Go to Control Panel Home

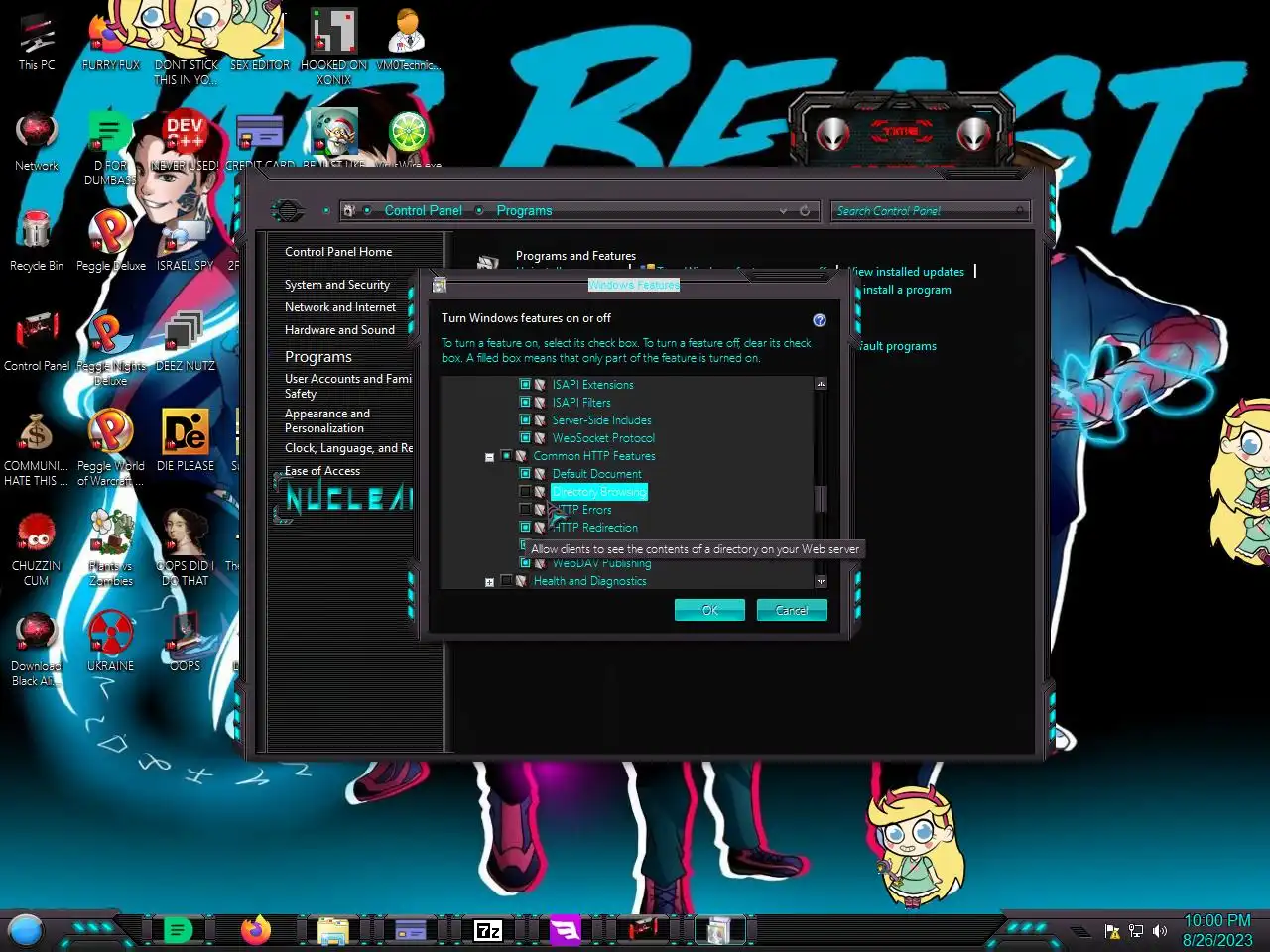(338, 252)
